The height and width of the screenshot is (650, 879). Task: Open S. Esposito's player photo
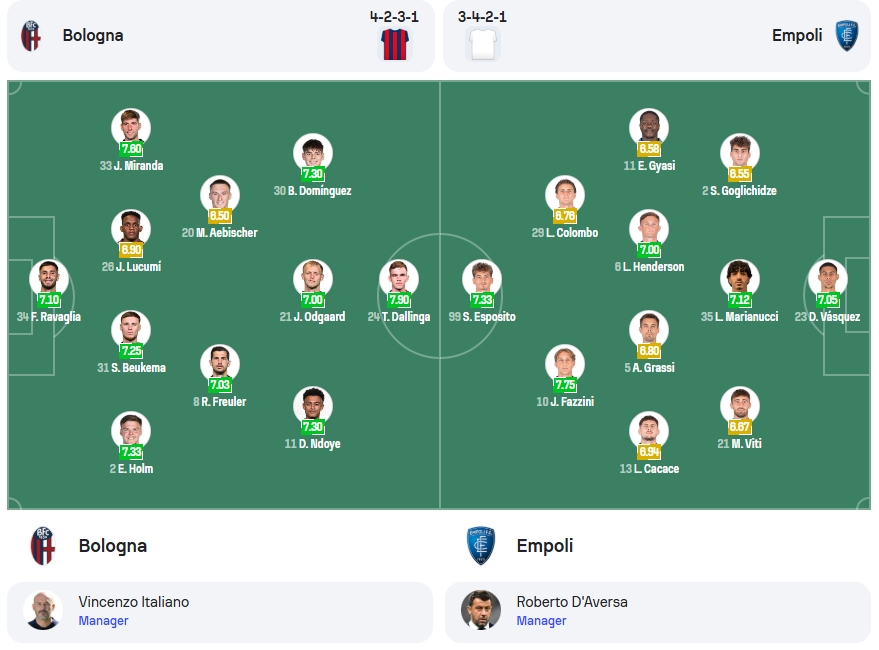[x=482, y=279]
